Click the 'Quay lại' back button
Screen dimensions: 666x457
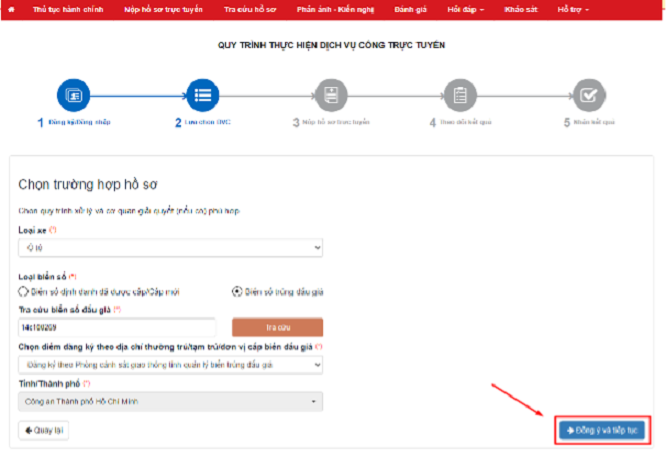(x=44, y=430)
